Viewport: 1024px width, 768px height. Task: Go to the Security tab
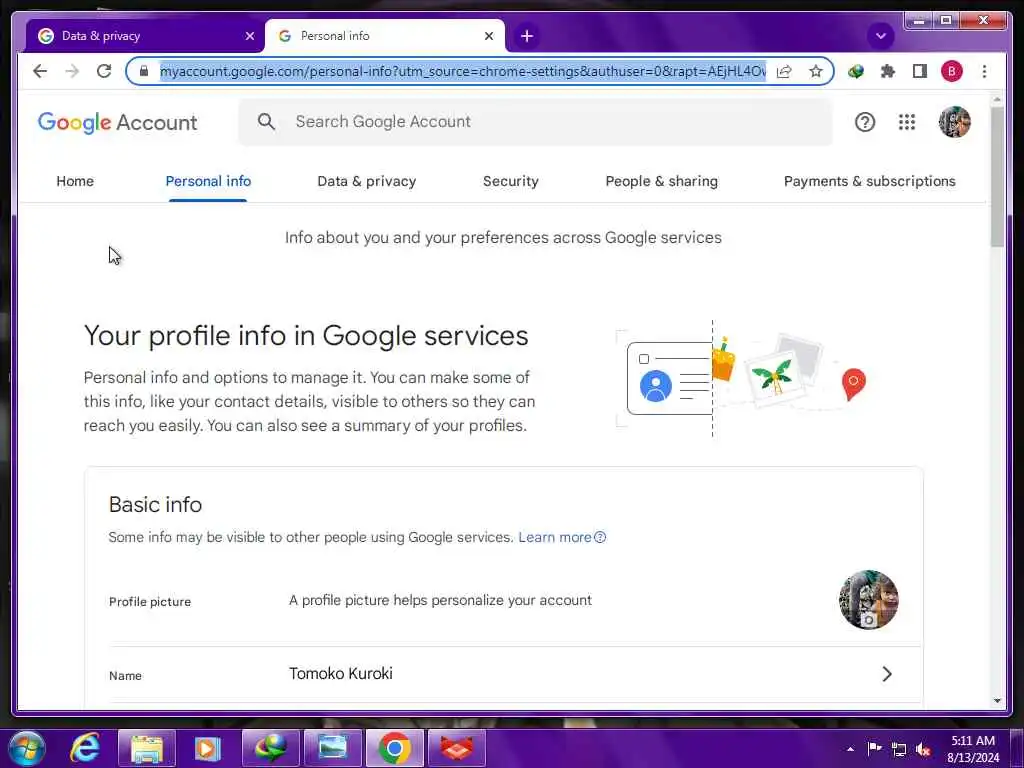511,182
